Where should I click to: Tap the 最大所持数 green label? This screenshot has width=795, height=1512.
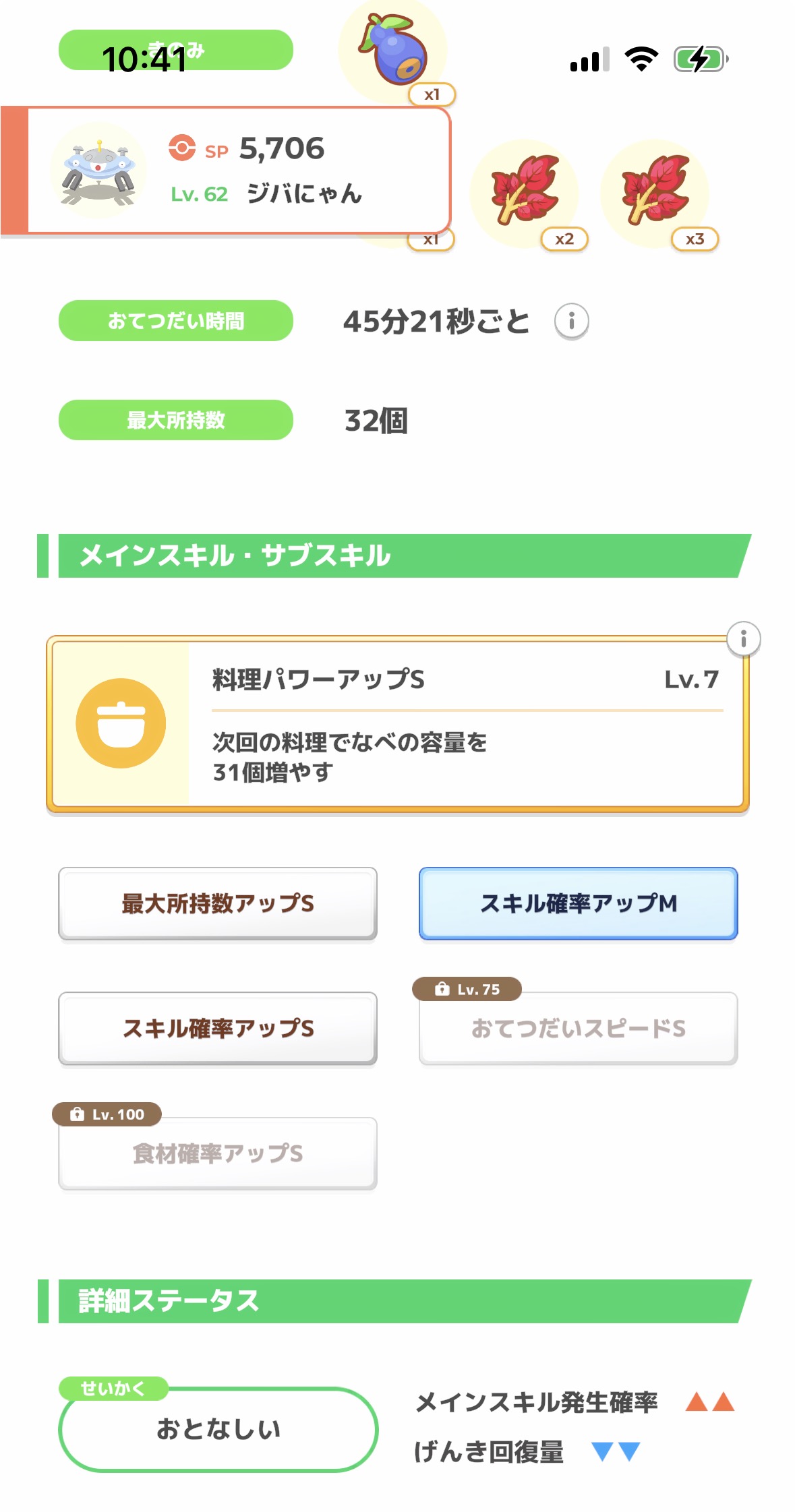pos(176,420)
